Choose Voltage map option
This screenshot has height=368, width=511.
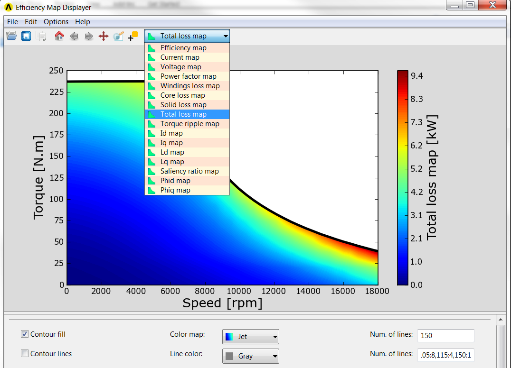tap(187, 67)
